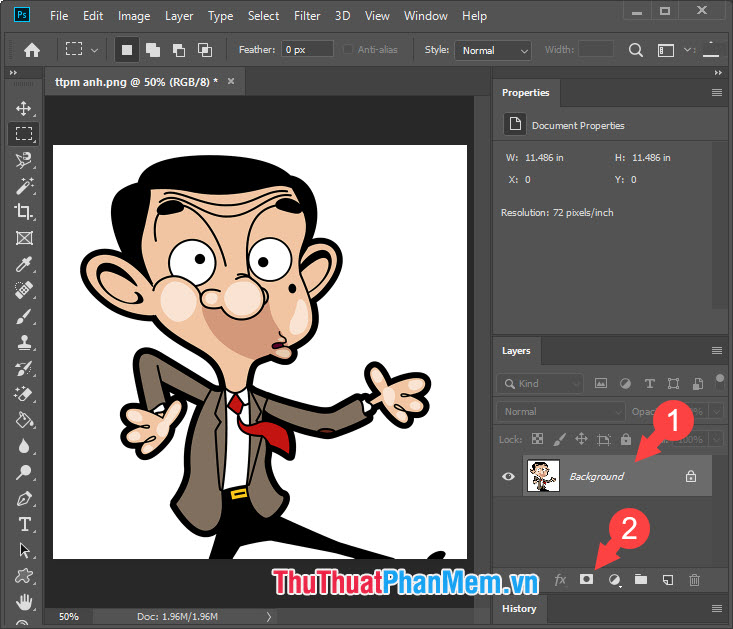
Task: Select the Background layer thumbnail
Action: 543,476
